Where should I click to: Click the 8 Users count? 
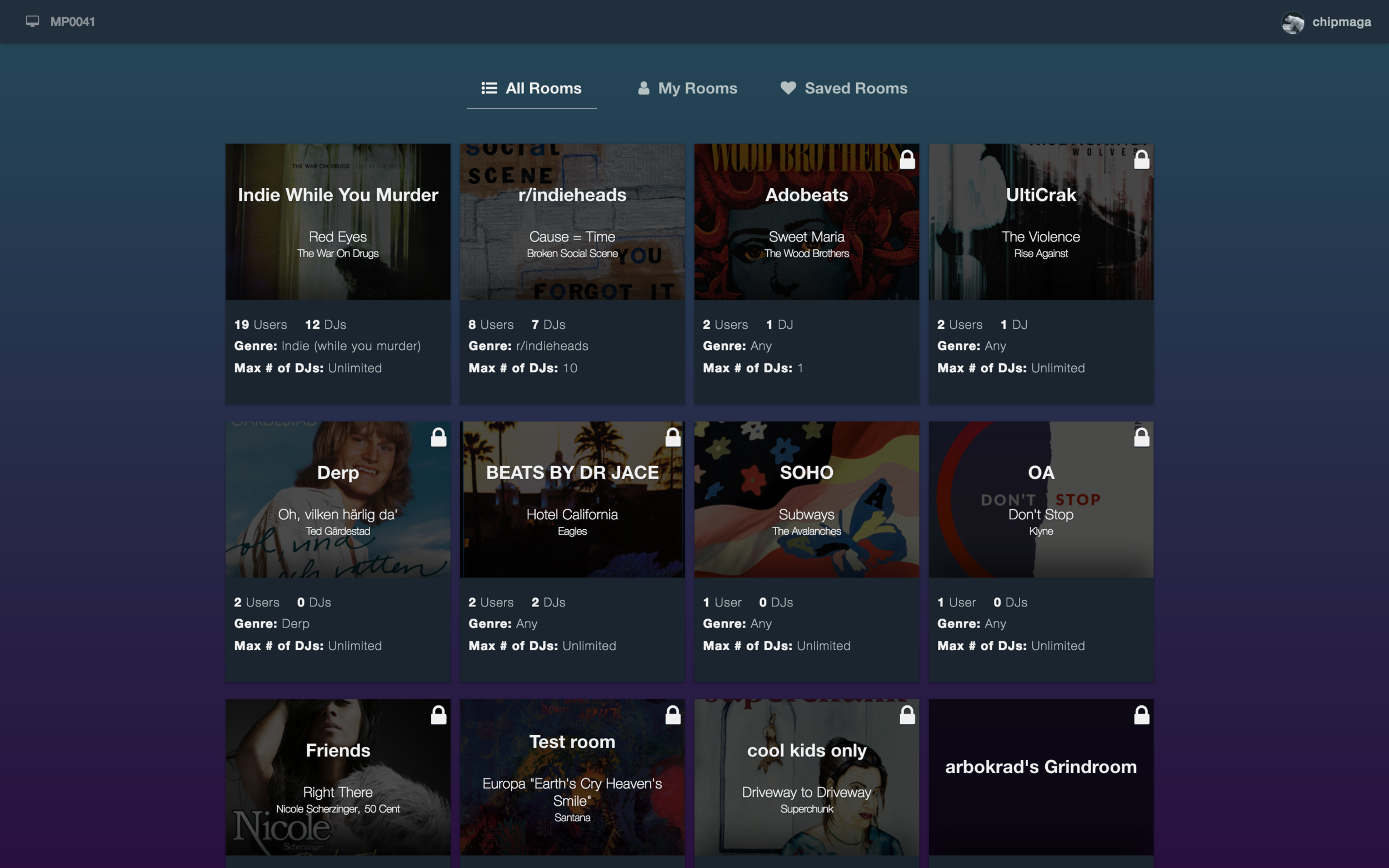(491, 324)
